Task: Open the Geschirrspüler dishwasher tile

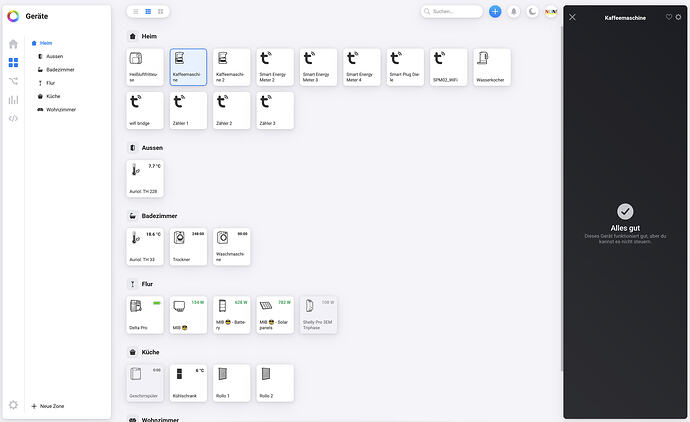Action: (x=145, y=383)
